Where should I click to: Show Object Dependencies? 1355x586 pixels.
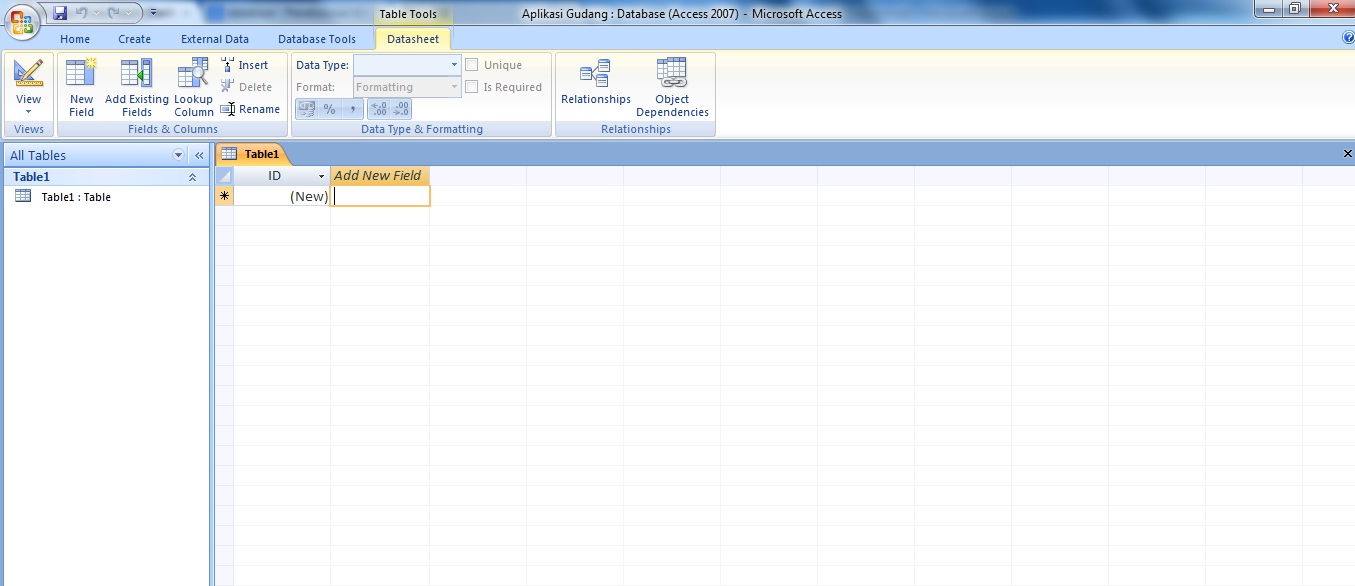pyautogui.click(x=671, y=85)
